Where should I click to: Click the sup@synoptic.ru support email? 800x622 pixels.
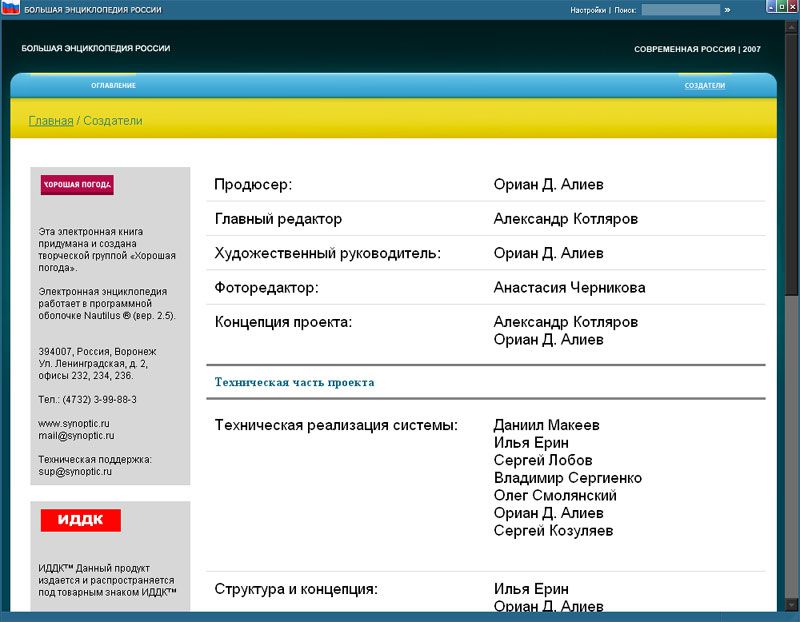[x=75, y=471]
